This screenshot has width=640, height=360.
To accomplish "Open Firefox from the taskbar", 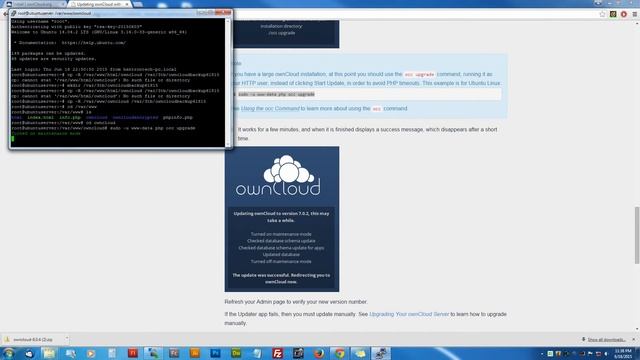I will (319, 353).
